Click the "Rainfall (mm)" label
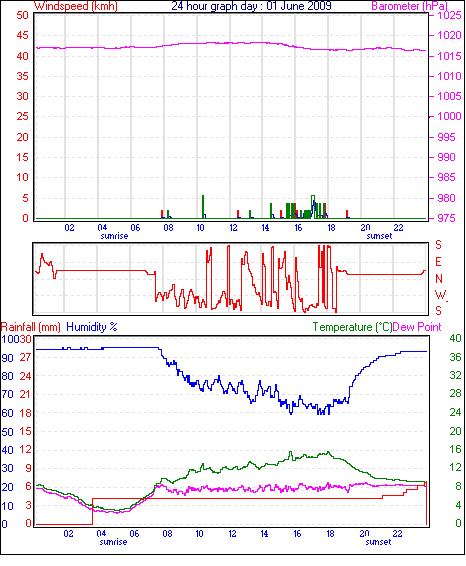This screenshot has height=566, width=466. coord(31,327)
